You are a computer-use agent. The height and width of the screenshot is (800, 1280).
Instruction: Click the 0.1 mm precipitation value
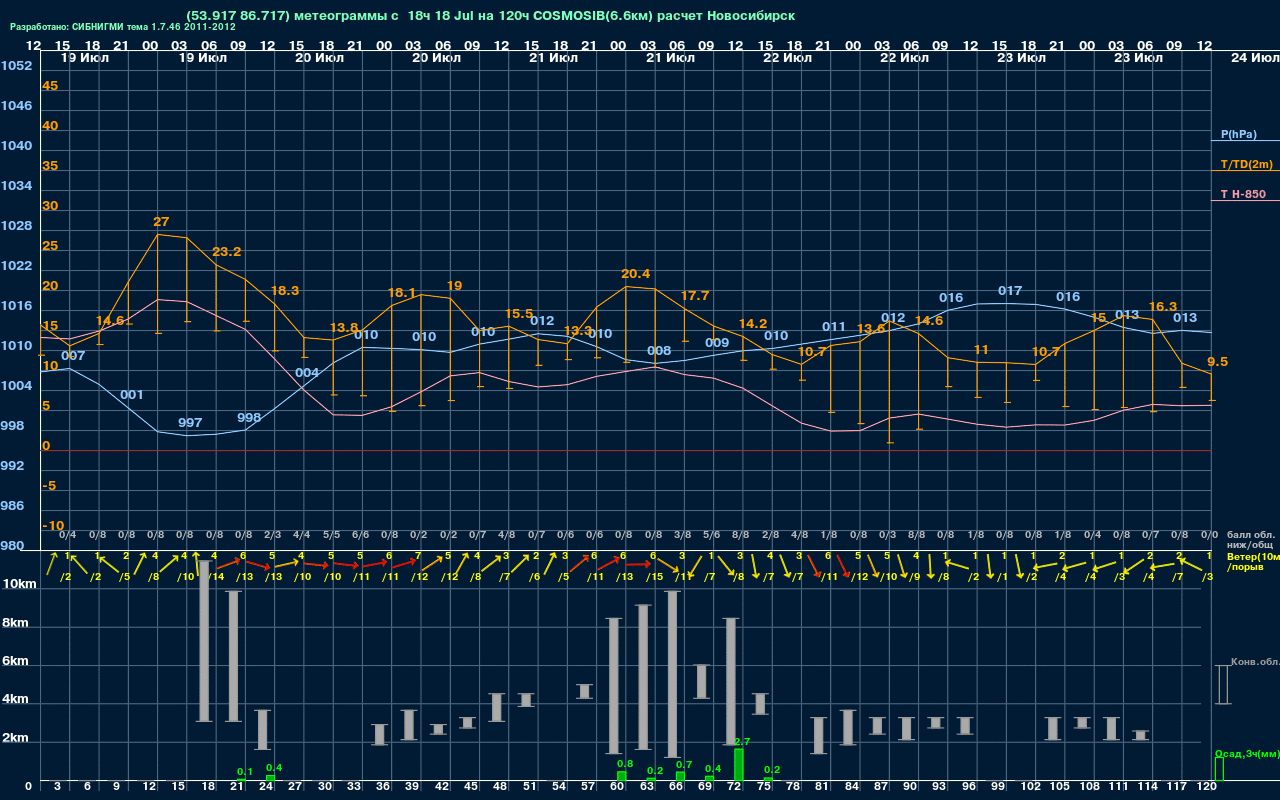click(x=244, y=772)
